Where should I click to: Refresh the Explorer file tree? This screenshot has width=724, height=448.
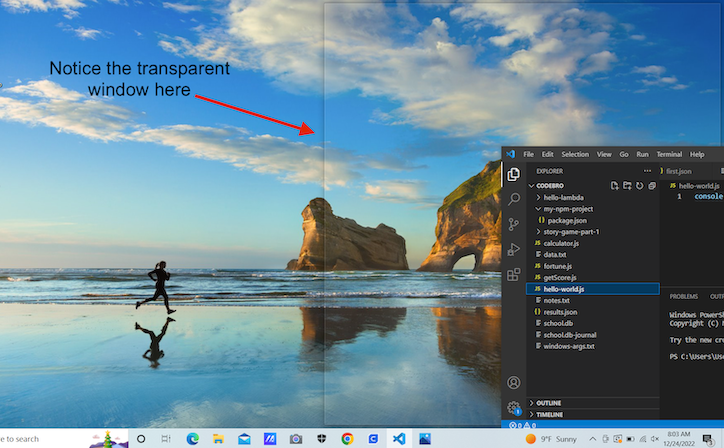(640, 186)
